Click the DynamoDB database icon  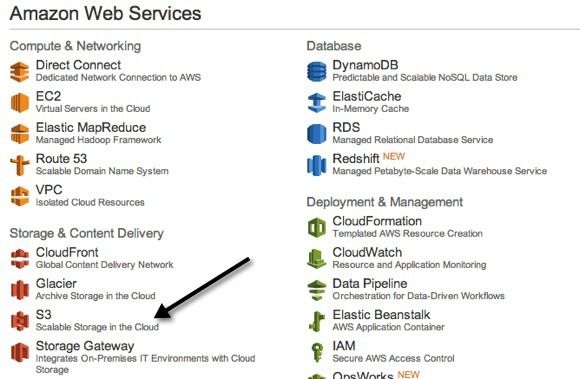click(317, 72)
